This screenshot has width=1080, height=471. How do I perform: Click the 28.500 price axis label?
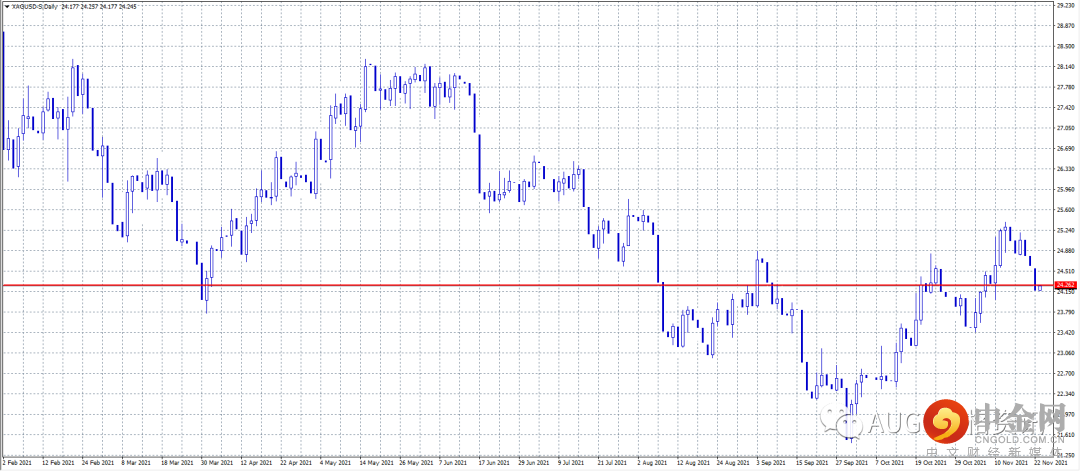point(1068,46)
